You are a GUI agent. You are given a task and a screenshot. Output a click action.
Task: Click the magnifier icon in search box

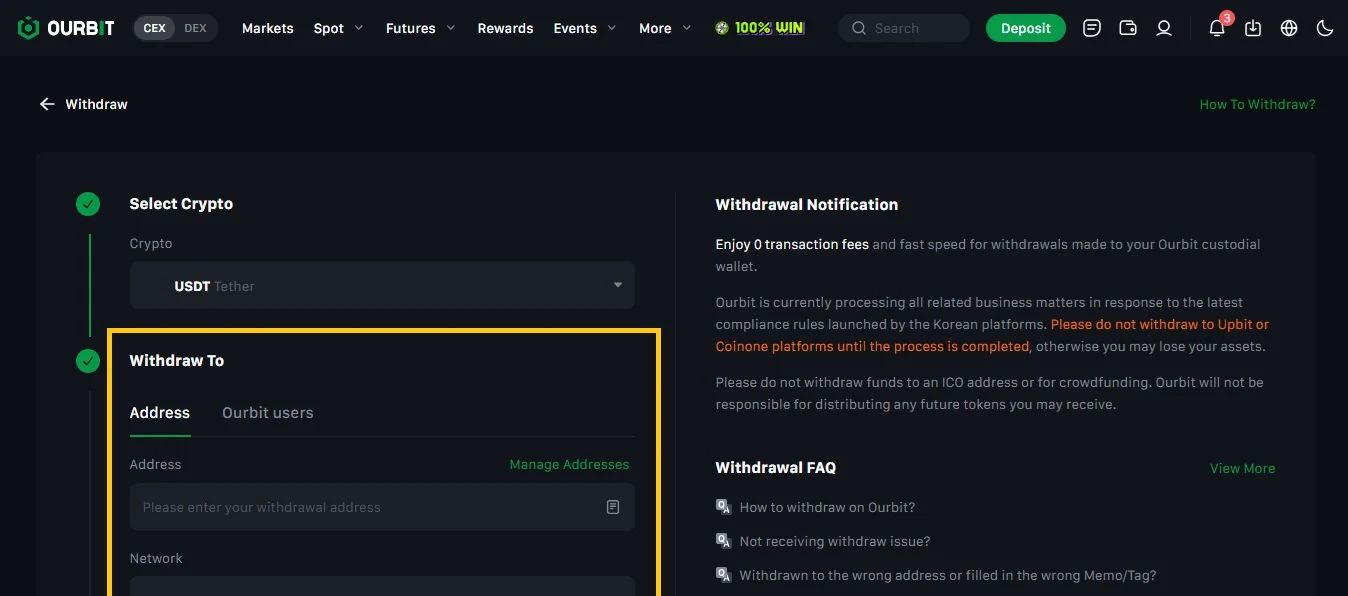click(x=858, y=28)
